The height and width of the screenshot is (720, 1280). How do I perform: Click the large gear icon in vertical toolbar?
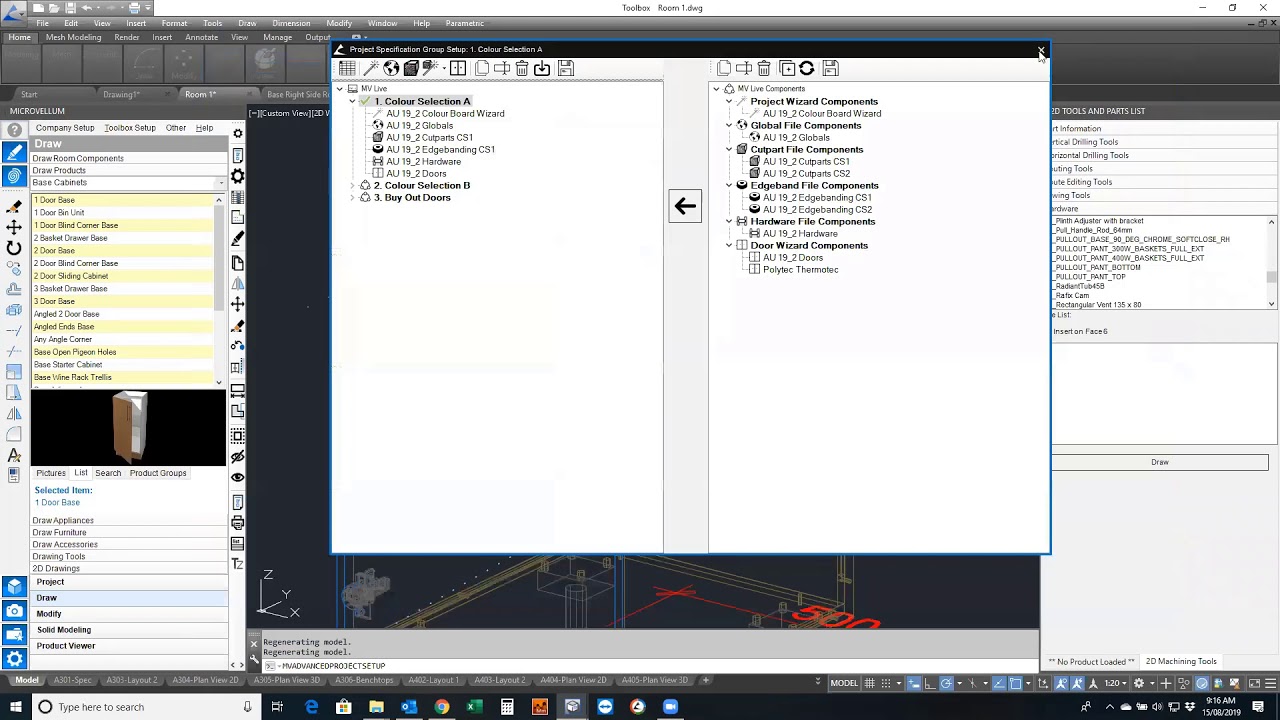[x=237, y=176]
